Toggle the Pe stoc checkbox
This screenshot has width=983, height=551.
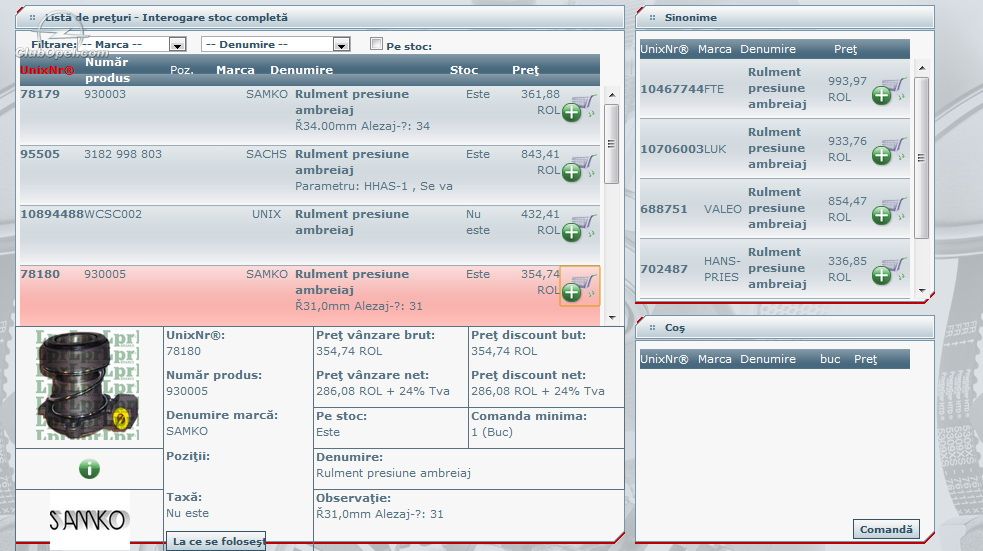(x=376, y=44)
